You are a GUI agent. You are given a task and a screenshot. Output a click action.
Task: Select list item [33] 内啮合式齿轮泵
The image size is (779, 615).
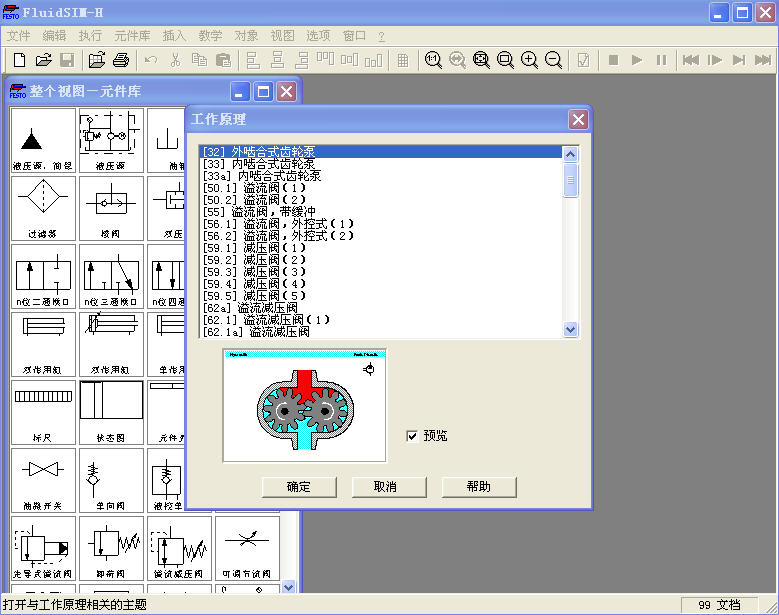click(x=382, y=164)
